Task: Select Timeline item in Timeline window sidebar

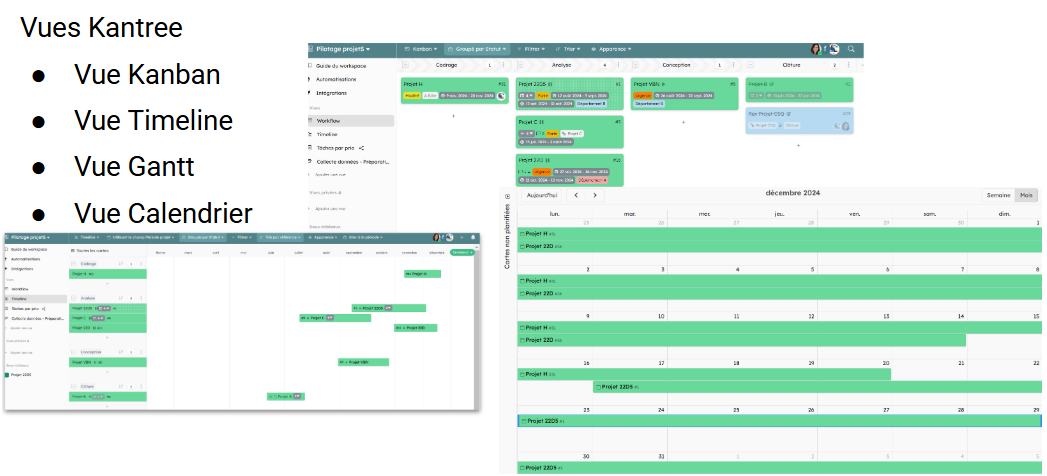Action: click(35, 299)
